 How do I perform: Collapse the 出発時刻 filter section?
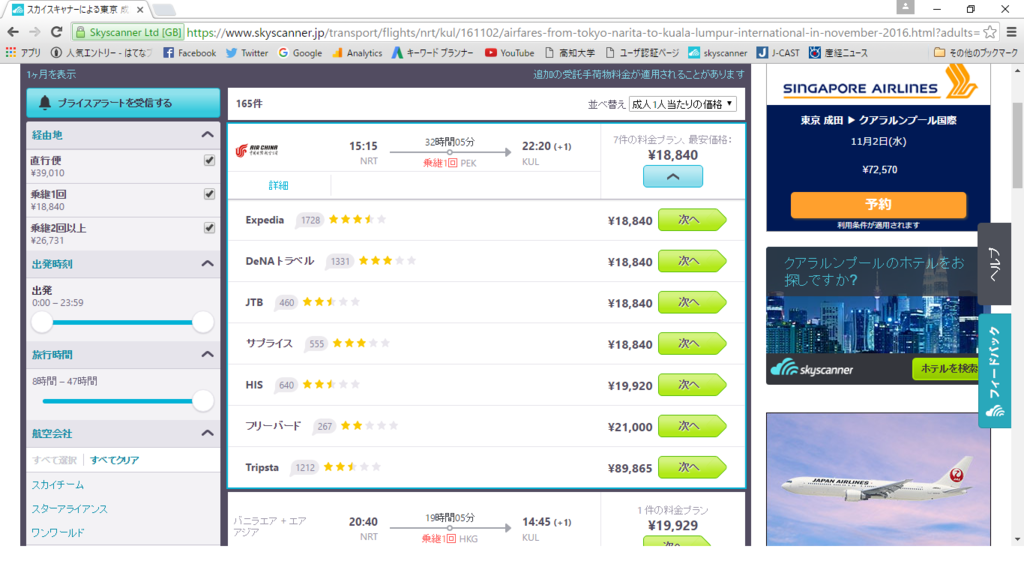[207, 263]
